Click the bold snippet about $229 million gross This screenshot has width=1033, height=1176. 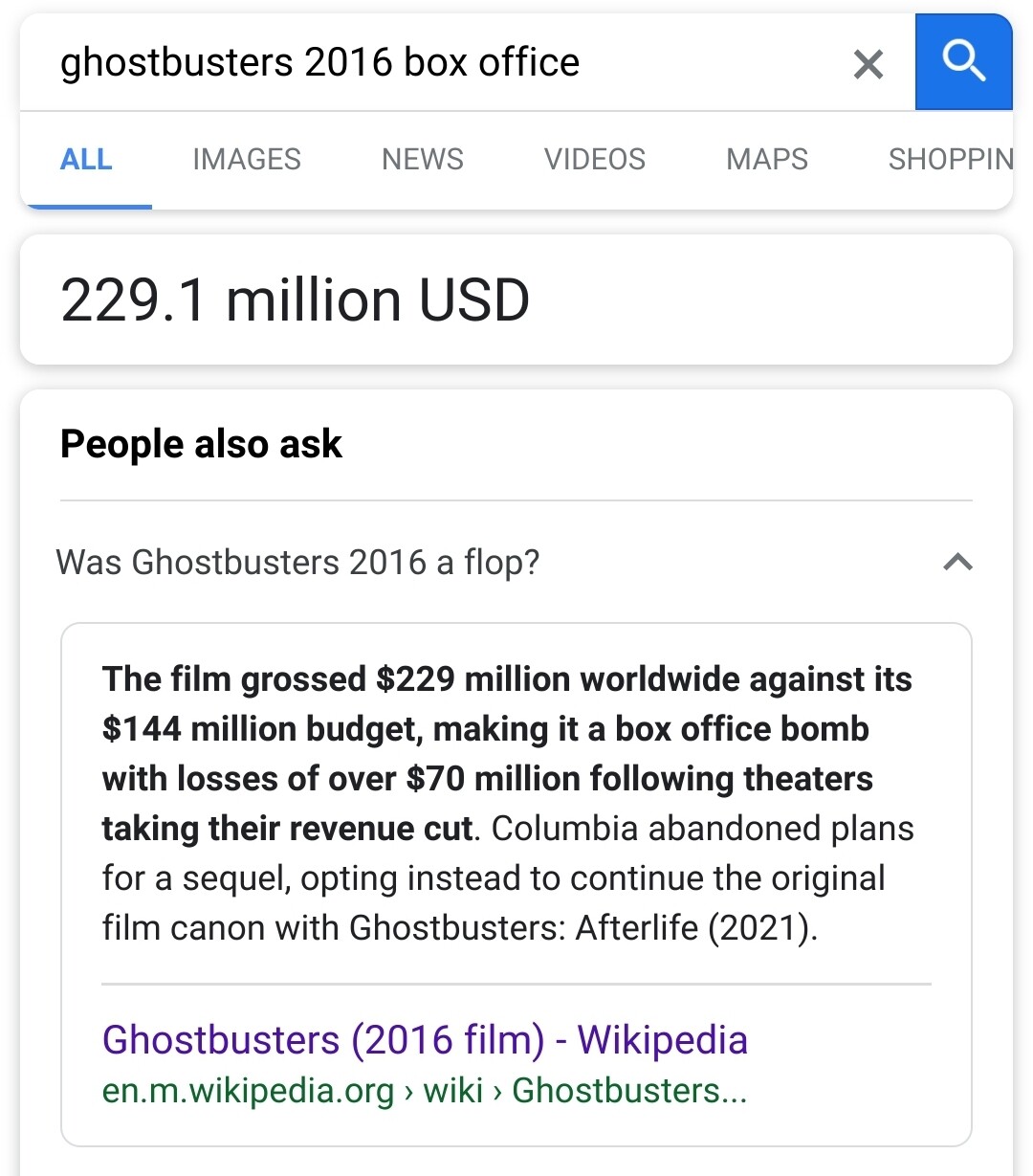[507, 753]
